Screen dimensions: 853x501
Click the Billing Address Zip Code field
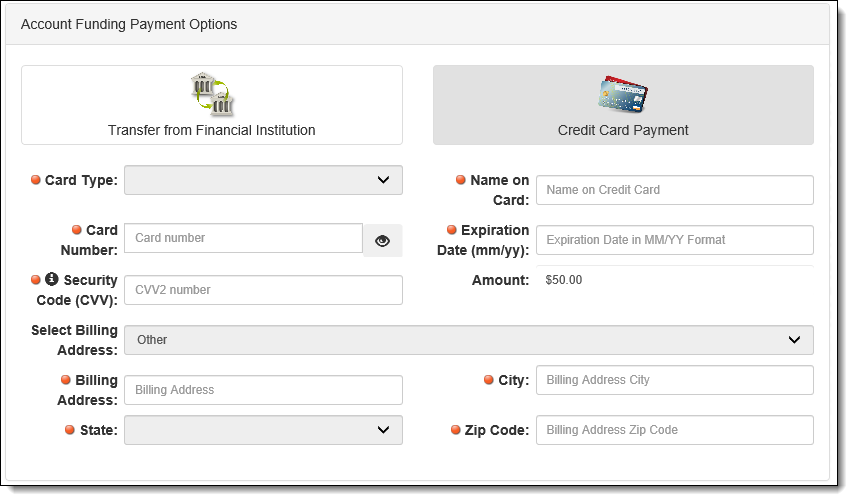click(x=675, y=430)
